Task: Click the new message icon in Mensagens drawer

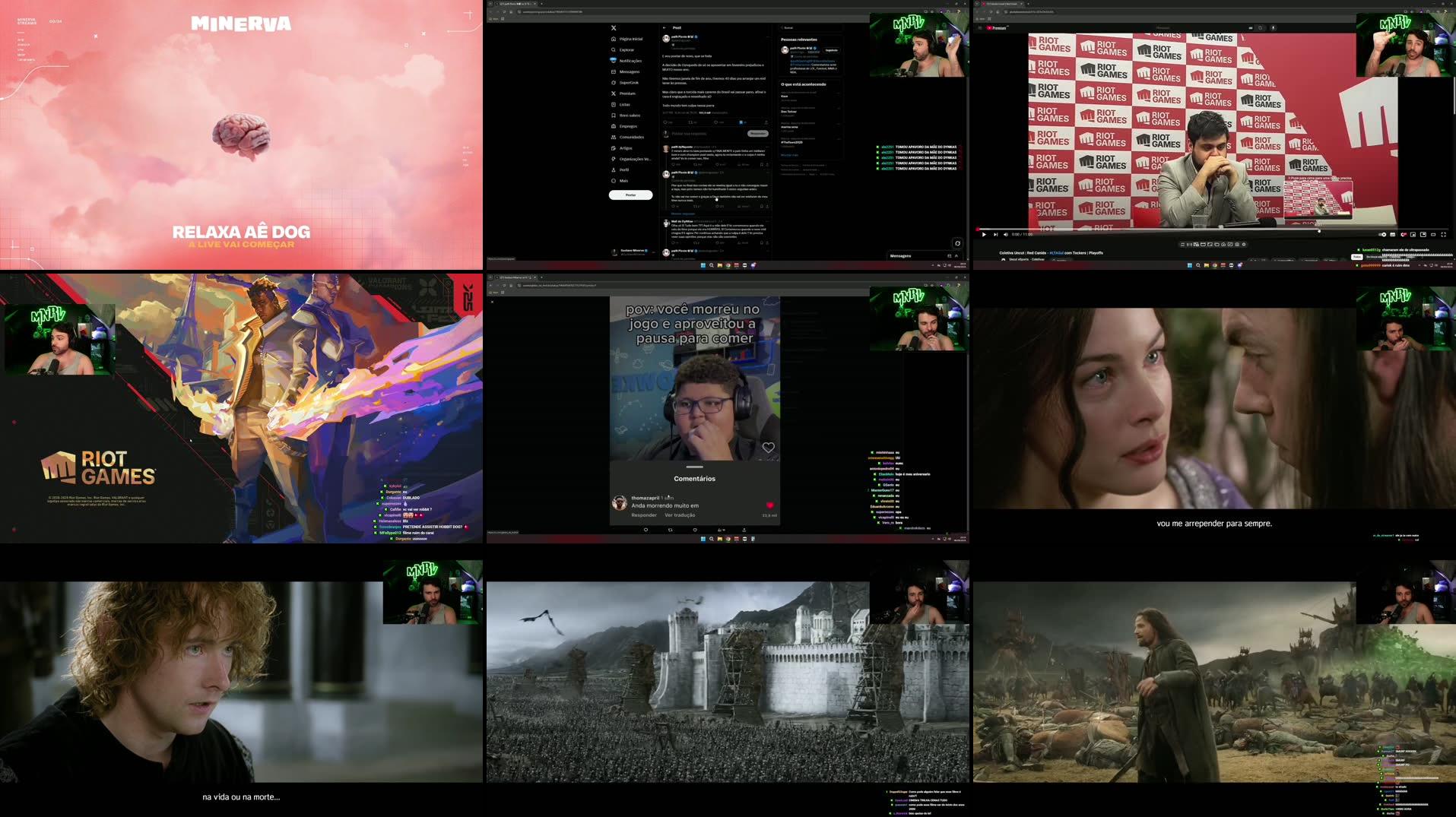Action: (x=949, y=256)
